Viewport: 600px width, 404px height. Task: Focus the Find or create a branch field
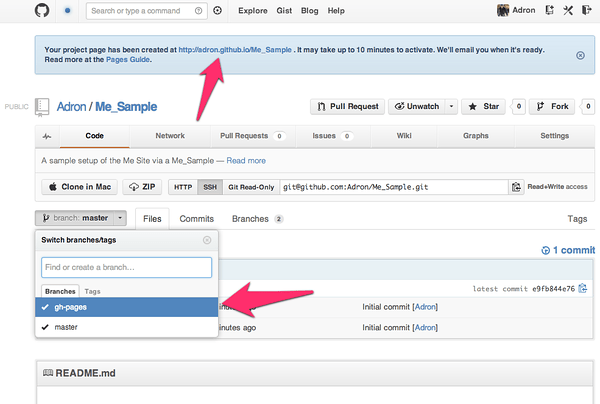[x=126, y=267]
